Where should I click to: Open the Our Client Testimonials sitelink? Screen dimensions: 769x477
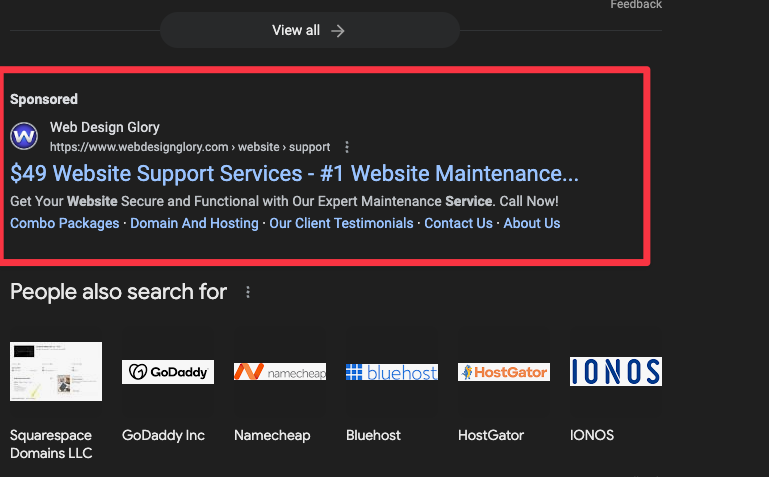(x=341, y=223)
